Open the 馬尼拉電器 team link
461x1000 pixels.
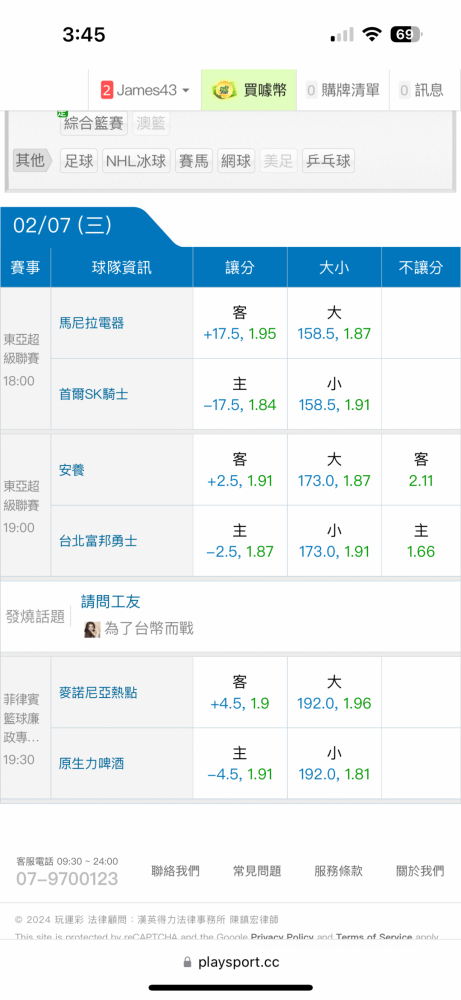coord(91,323)
